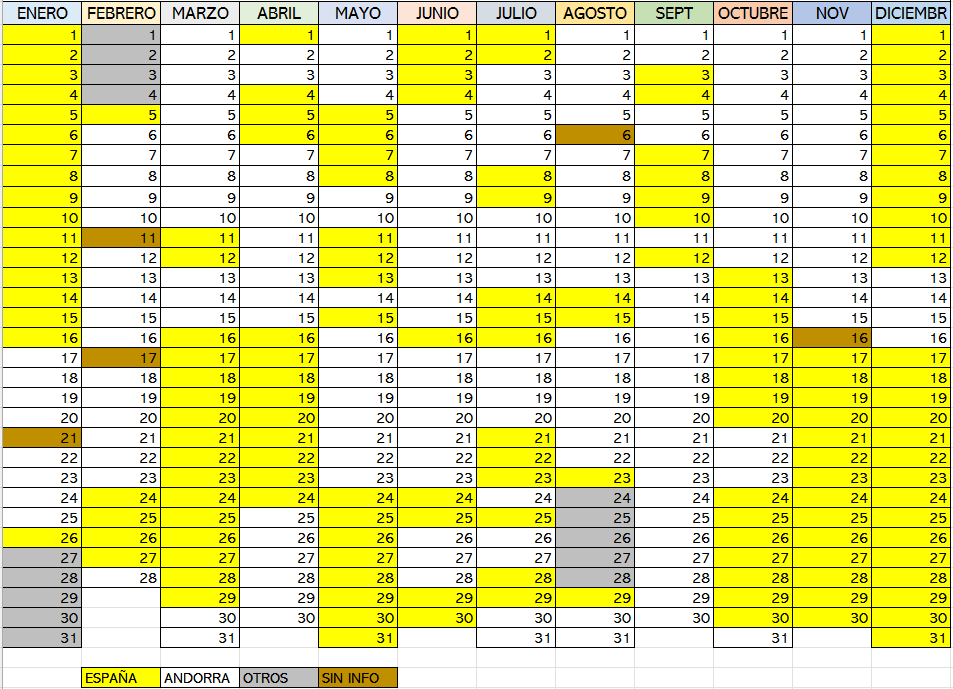Select yellow cell 29 in MARZO column
953x689 pixels.
200,598
